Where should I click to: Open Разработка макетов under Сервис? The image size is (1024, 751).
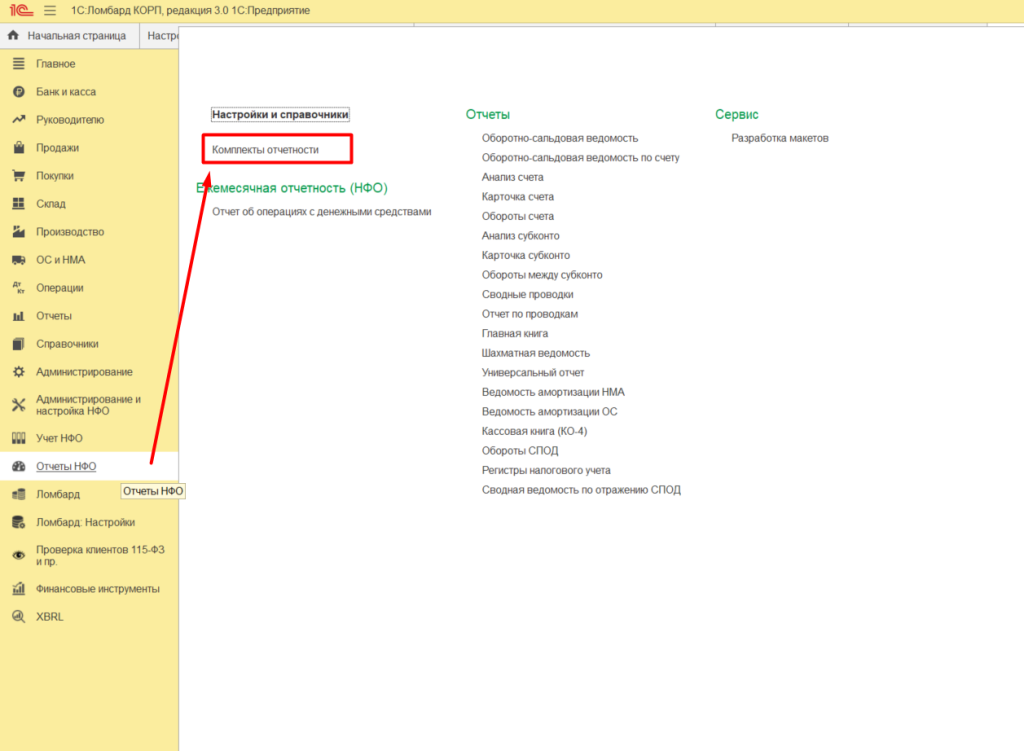(779, 138)
